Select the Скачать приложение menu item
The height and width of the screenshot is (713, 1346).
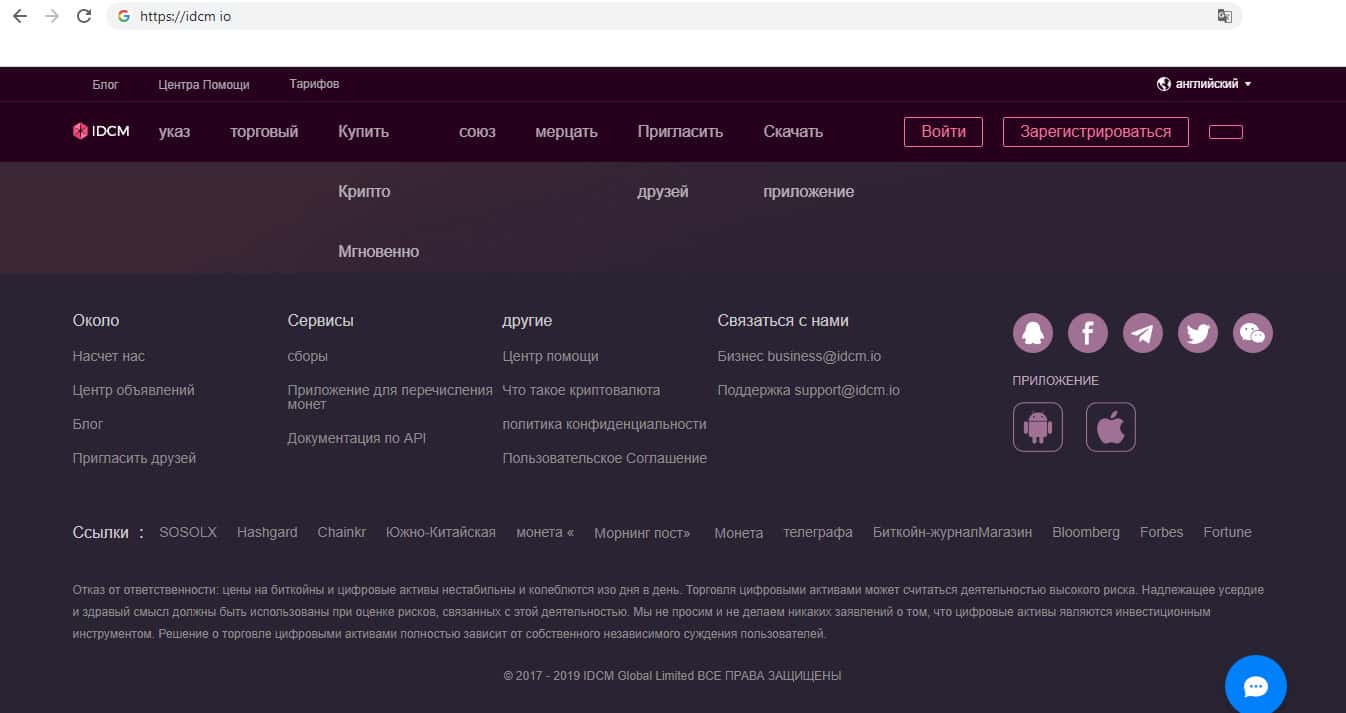[793, 132]
